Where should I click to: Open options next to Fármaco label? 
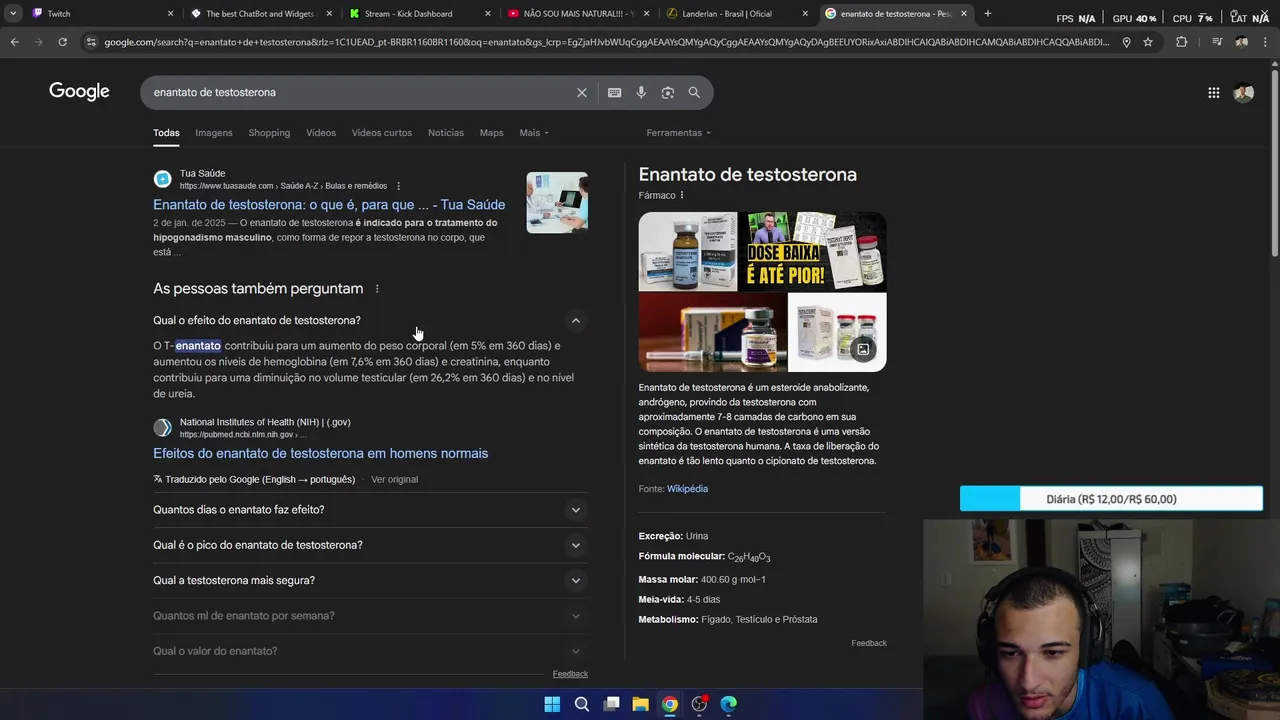pyautogui.click(x=682, y=195)
